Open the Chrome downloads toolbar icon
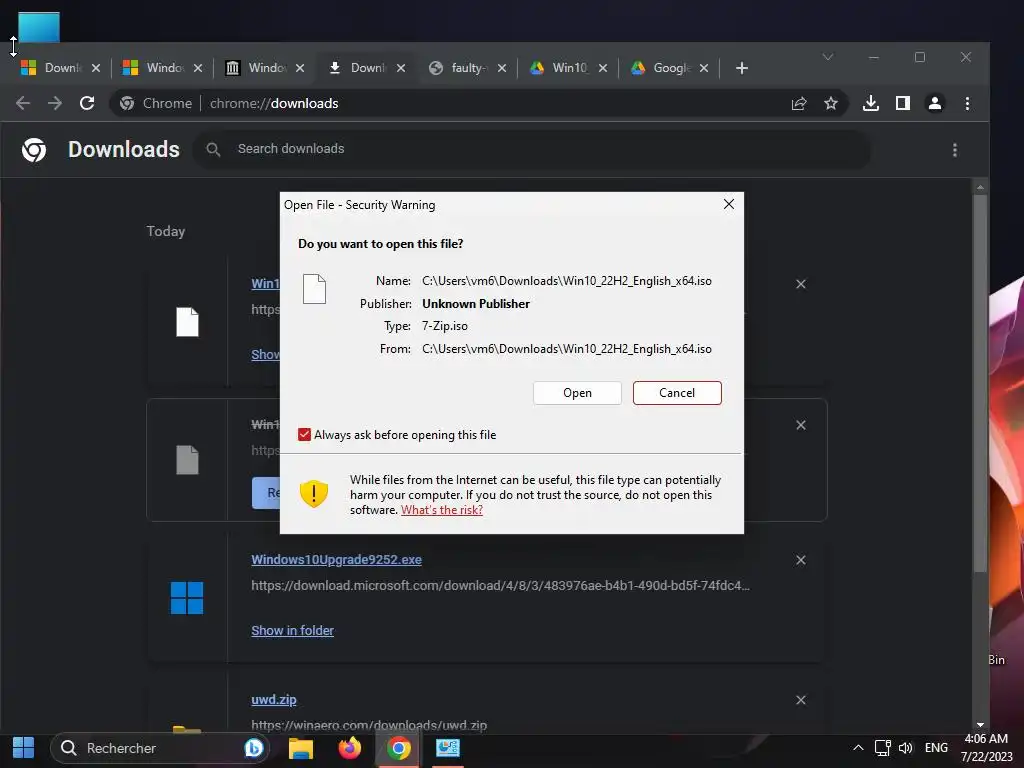The image size is (1024, 768). click(x=871, y=103)
